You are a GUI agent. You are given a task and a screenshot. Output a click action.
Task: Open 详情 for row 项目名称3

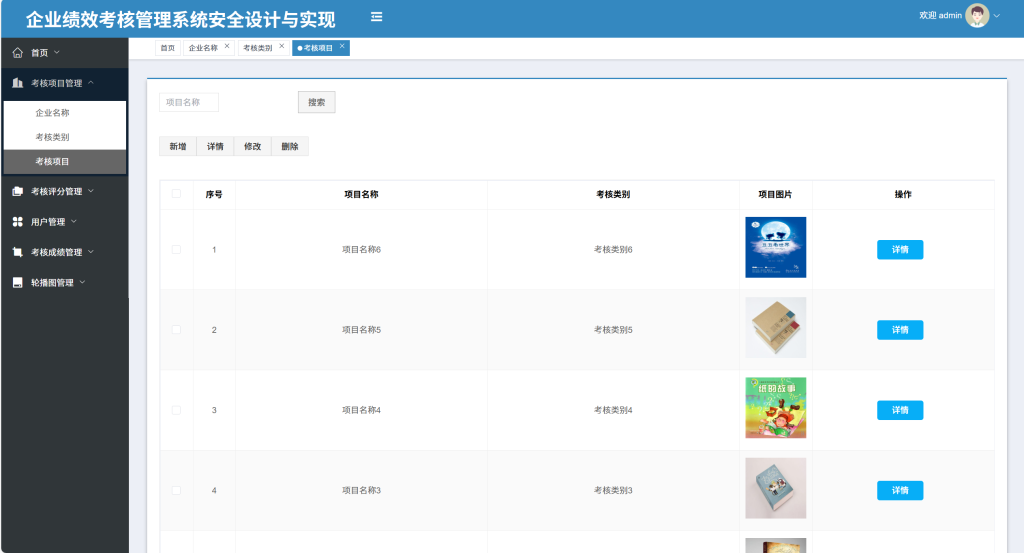pos(900,490)
